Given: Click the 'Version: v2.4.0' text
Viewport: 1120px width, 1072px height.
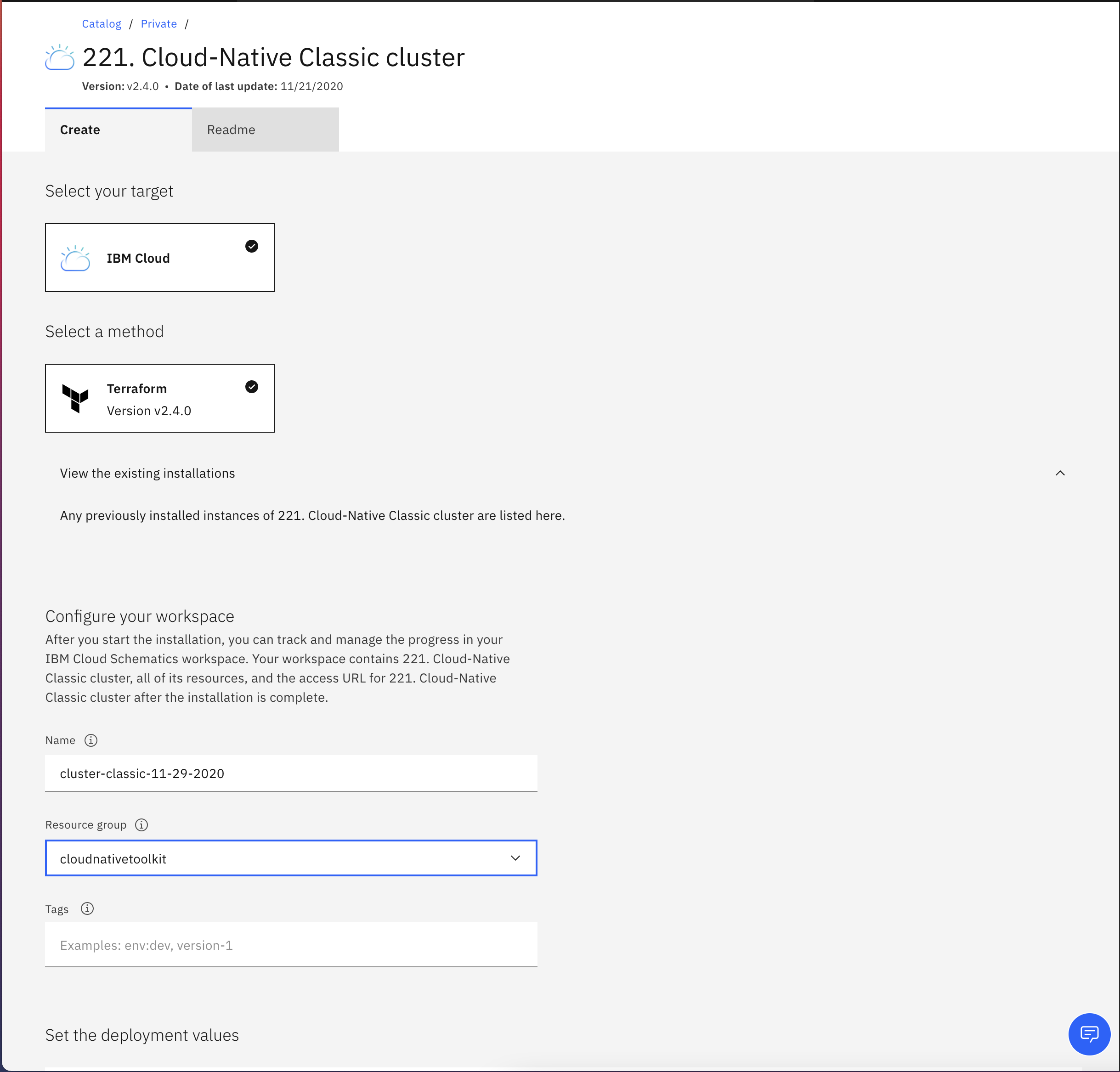Looking at the screenshot, I should pyautogui.click(x=120, y=86).
